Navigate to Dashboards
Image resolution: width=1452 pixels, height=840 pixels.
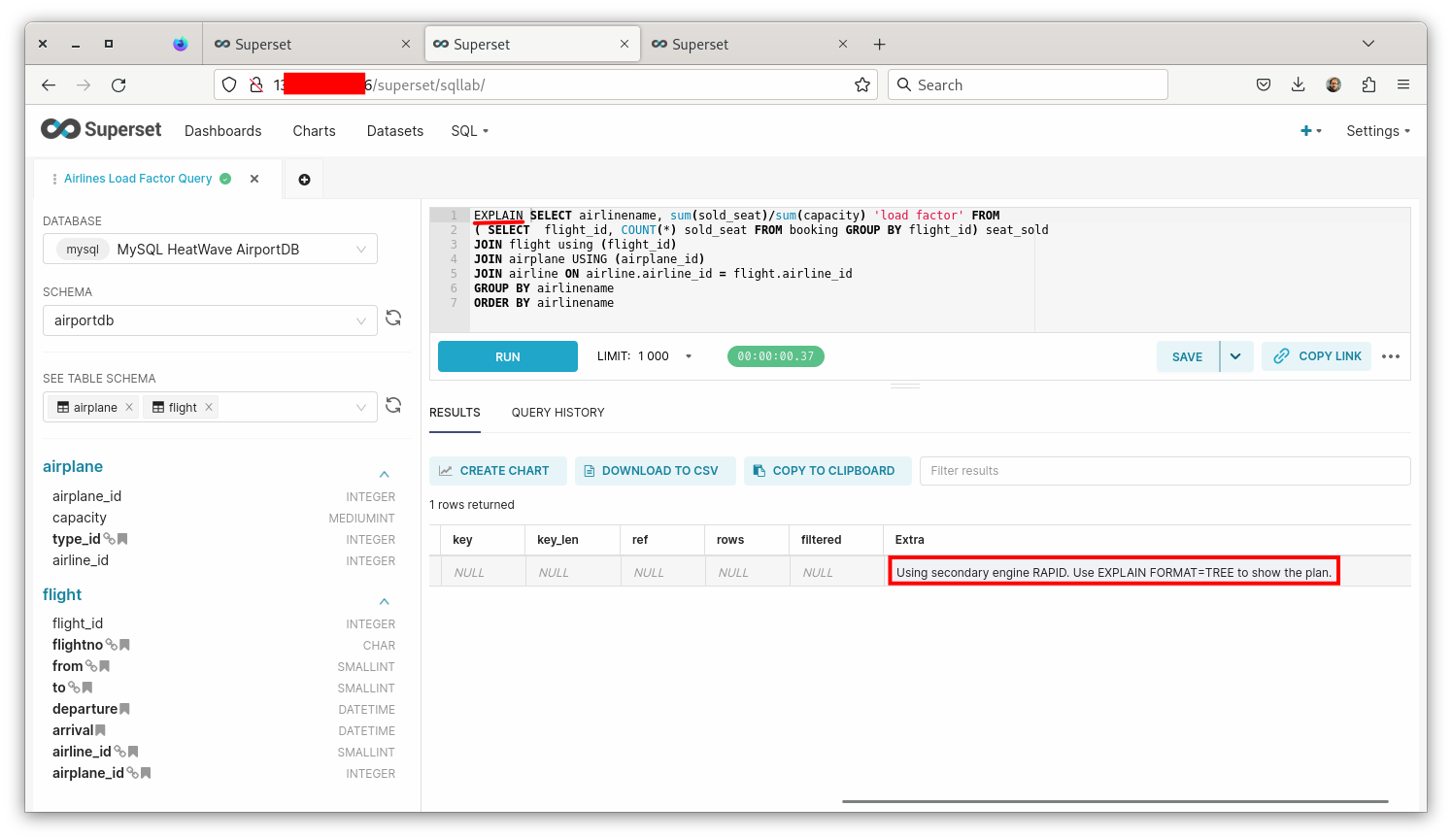point(223,131)
